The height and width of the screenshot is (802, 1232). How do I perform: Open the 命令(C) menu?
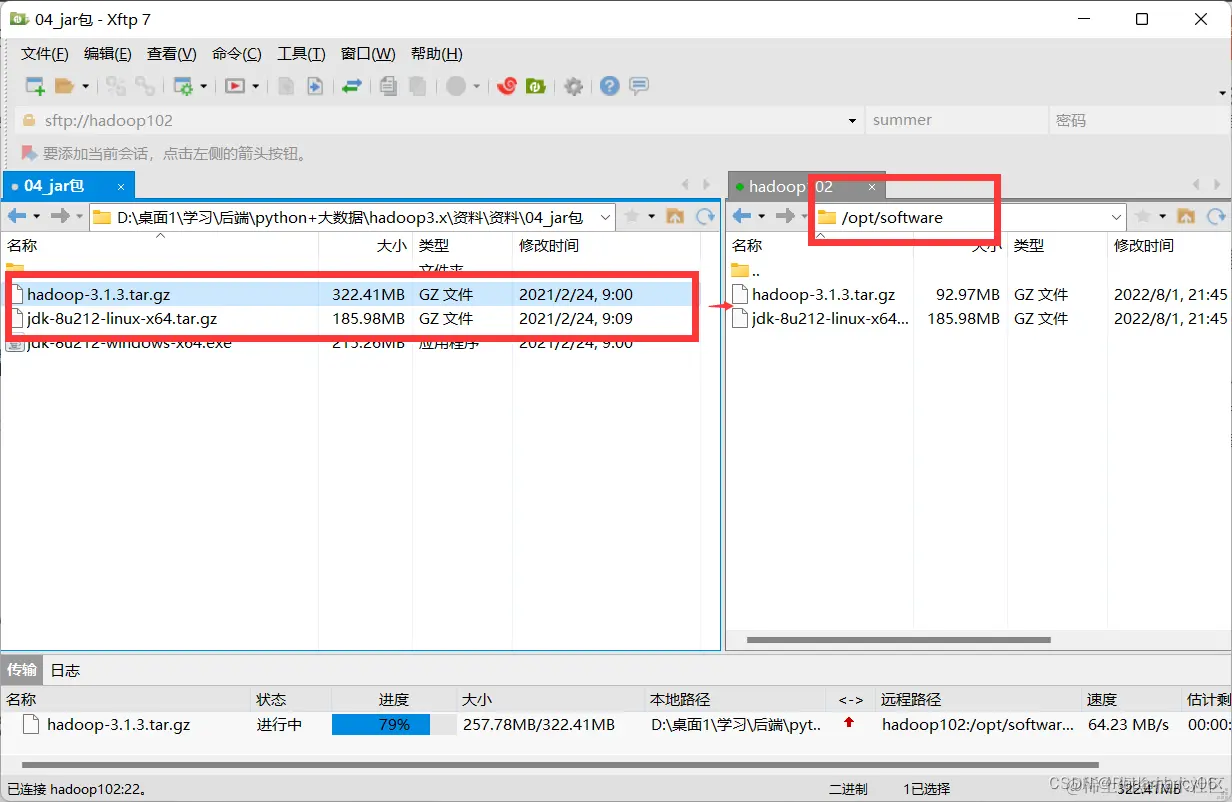[x=237, y=54]
